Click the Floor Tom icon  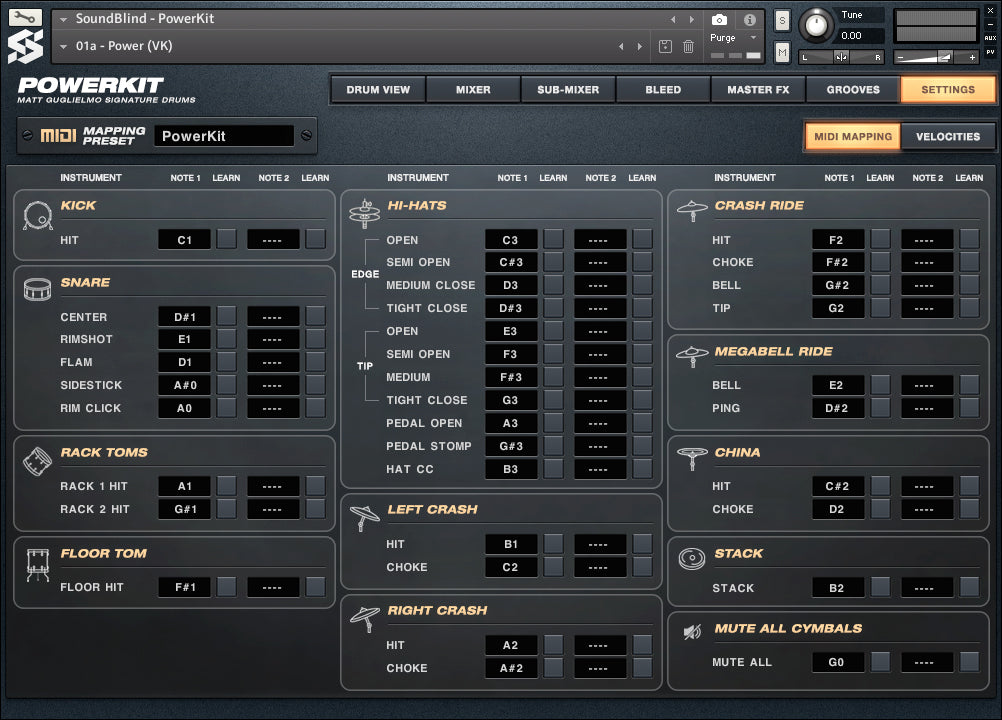pos(38,565)
